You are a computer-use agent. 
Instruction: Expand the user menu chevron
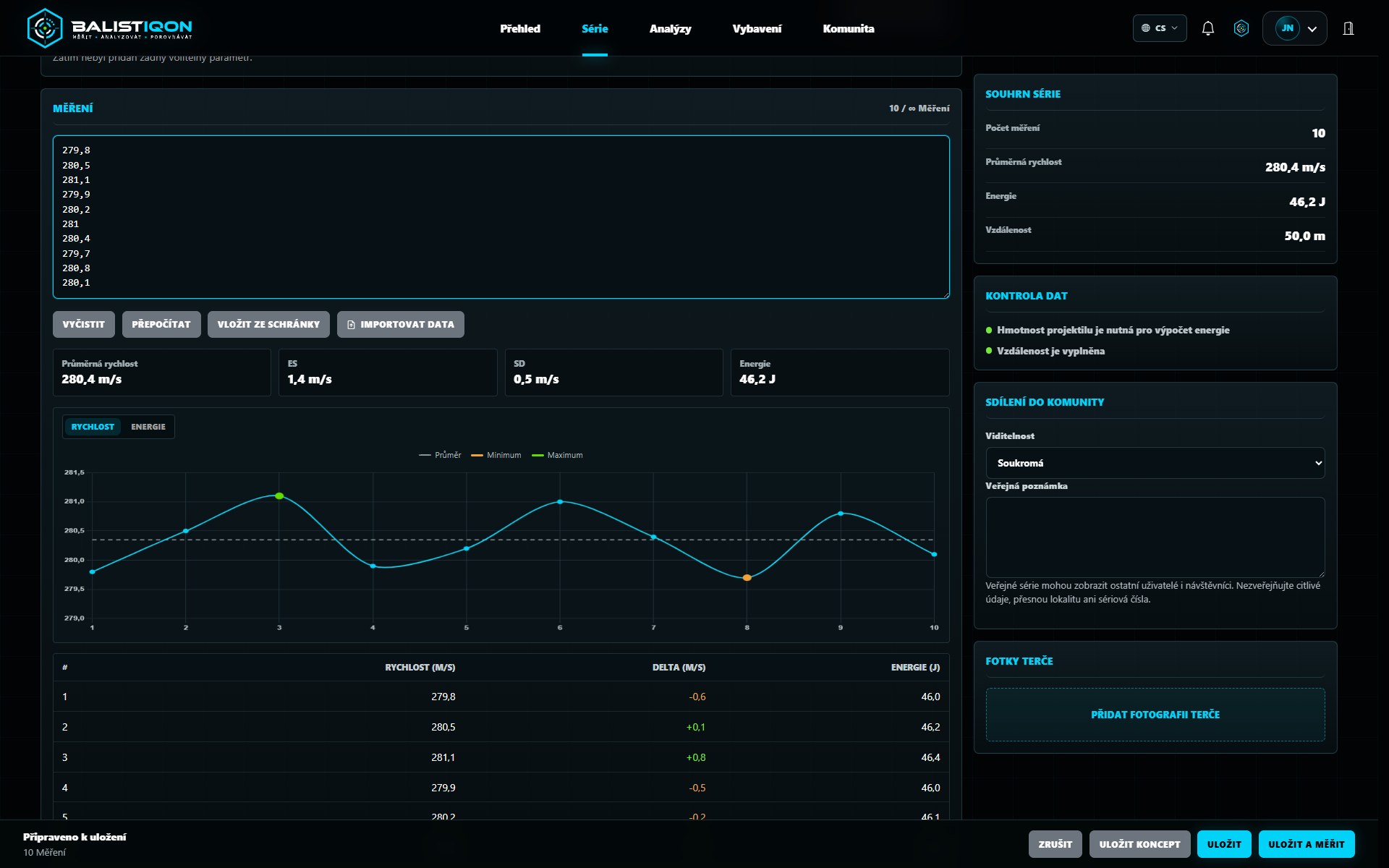pos(1312,29)
